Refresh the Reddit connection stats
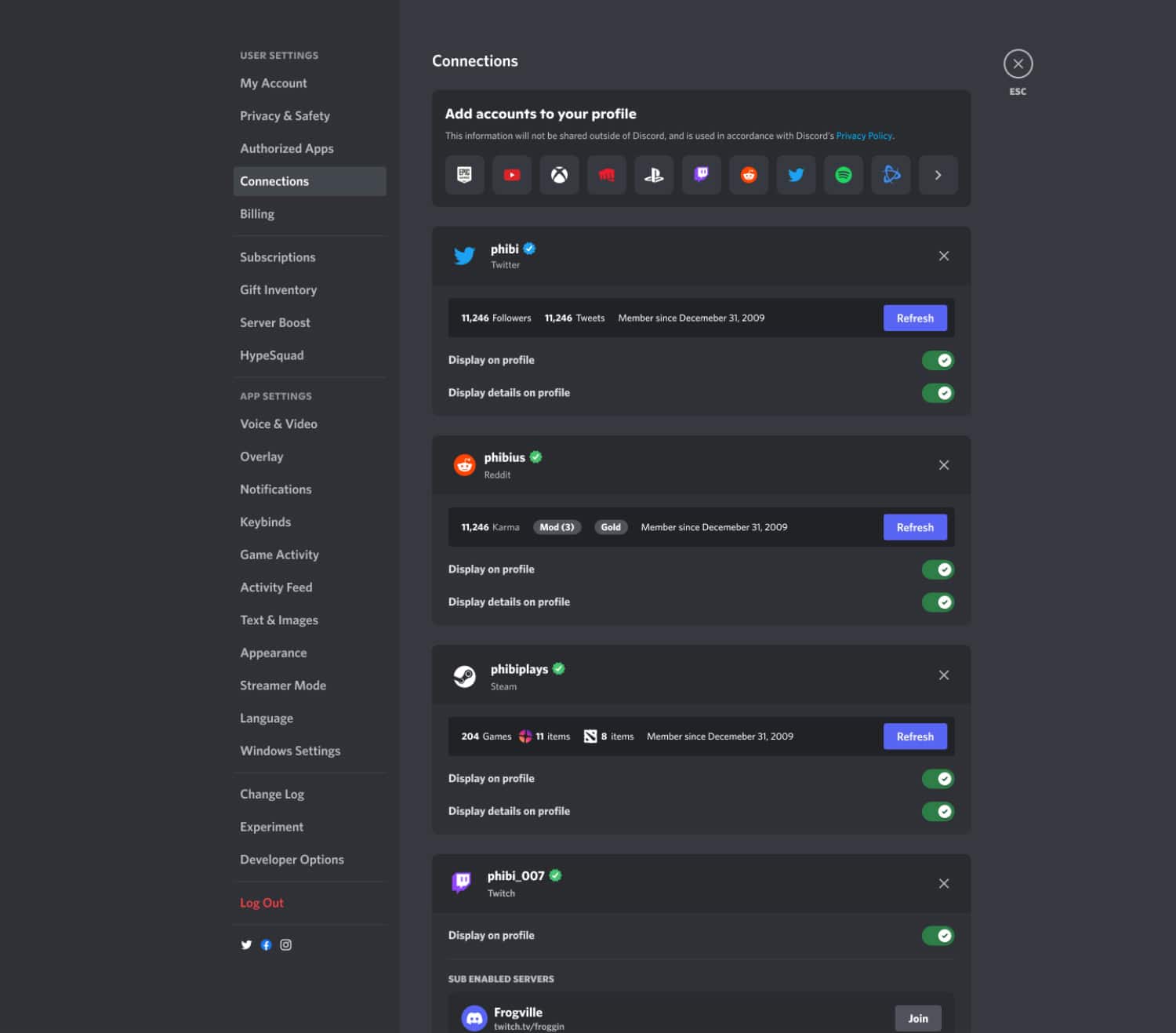This screenshot has width=1176, height=1033. pyautogui.click(x=915, y=527)
